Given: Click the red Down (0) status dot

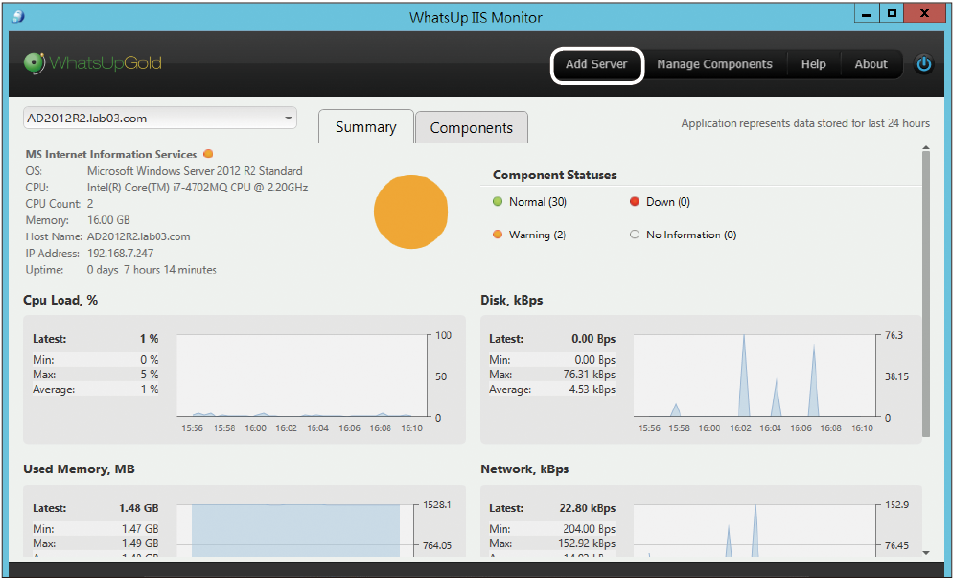Looking at the screenshot, I should pos(635,202).
